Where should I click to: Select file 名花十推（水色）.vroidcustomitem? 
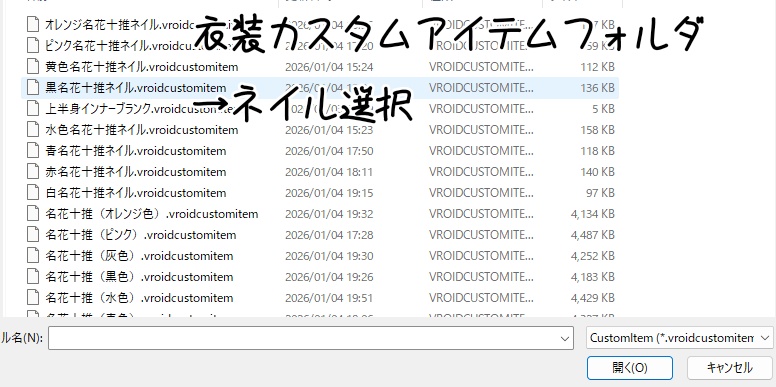(x=139, y=298)
